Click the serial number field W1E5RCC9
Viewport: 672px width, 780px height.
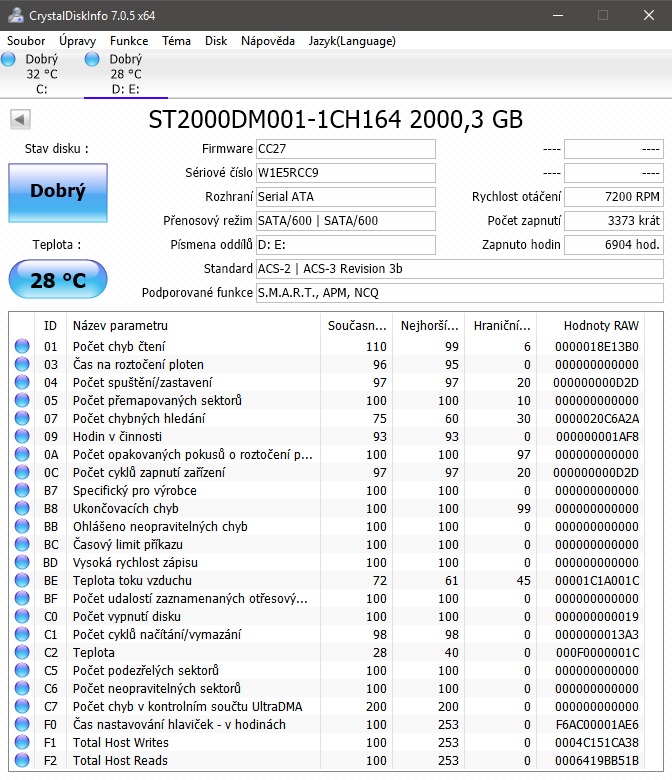(346, 173)
